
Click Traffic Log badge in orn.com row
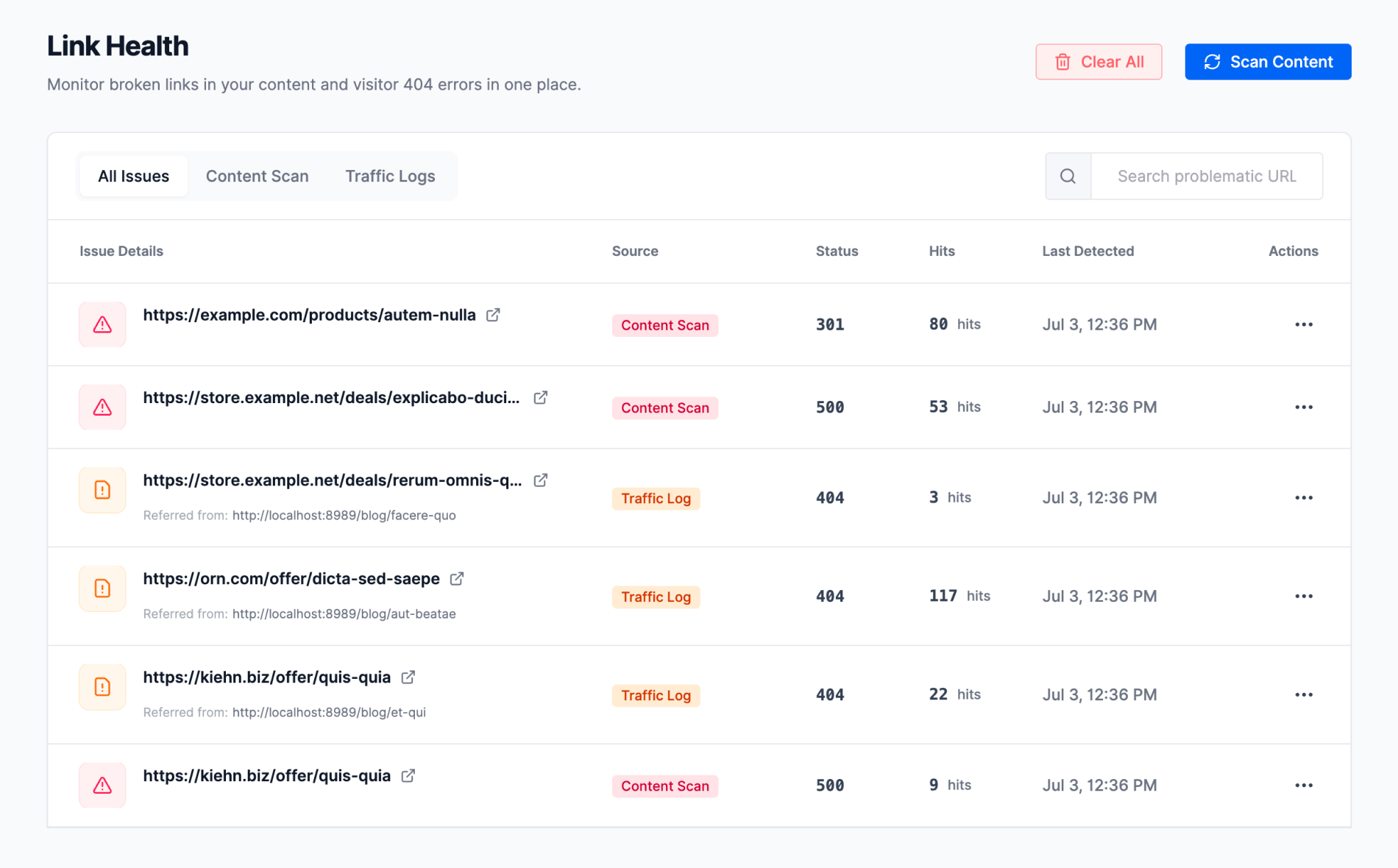coord(656,597)
